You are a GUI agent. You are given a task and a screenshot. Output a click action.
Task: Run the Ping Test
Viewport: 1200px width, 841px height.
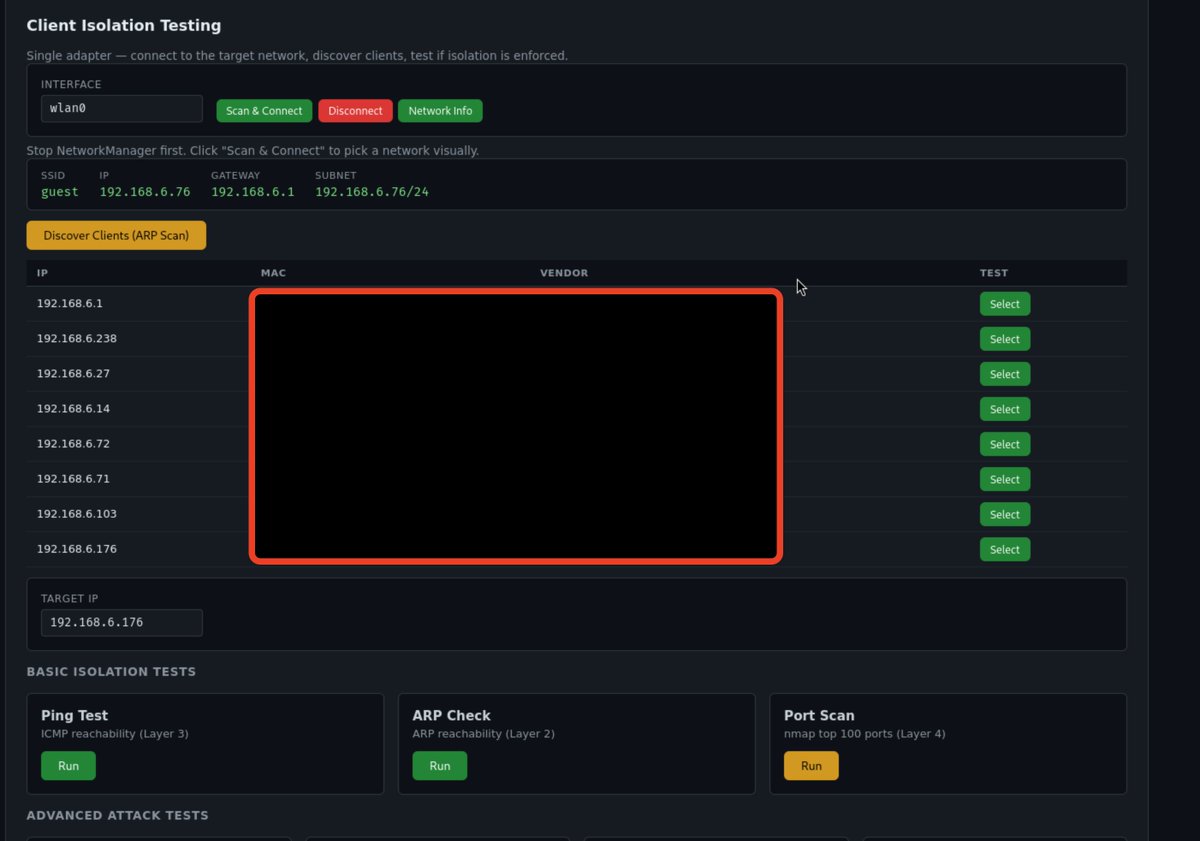pyautogui.click(x=68, y=766)
